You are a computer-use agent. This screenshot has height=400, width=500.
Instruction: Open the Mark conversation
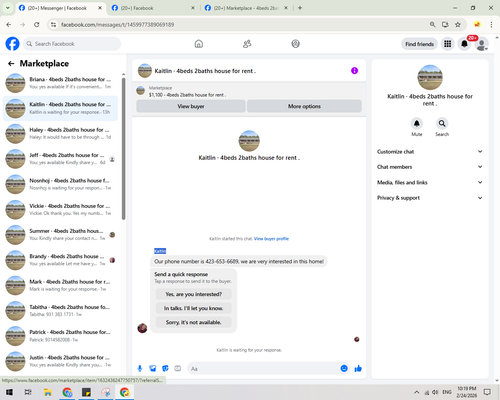60,285
